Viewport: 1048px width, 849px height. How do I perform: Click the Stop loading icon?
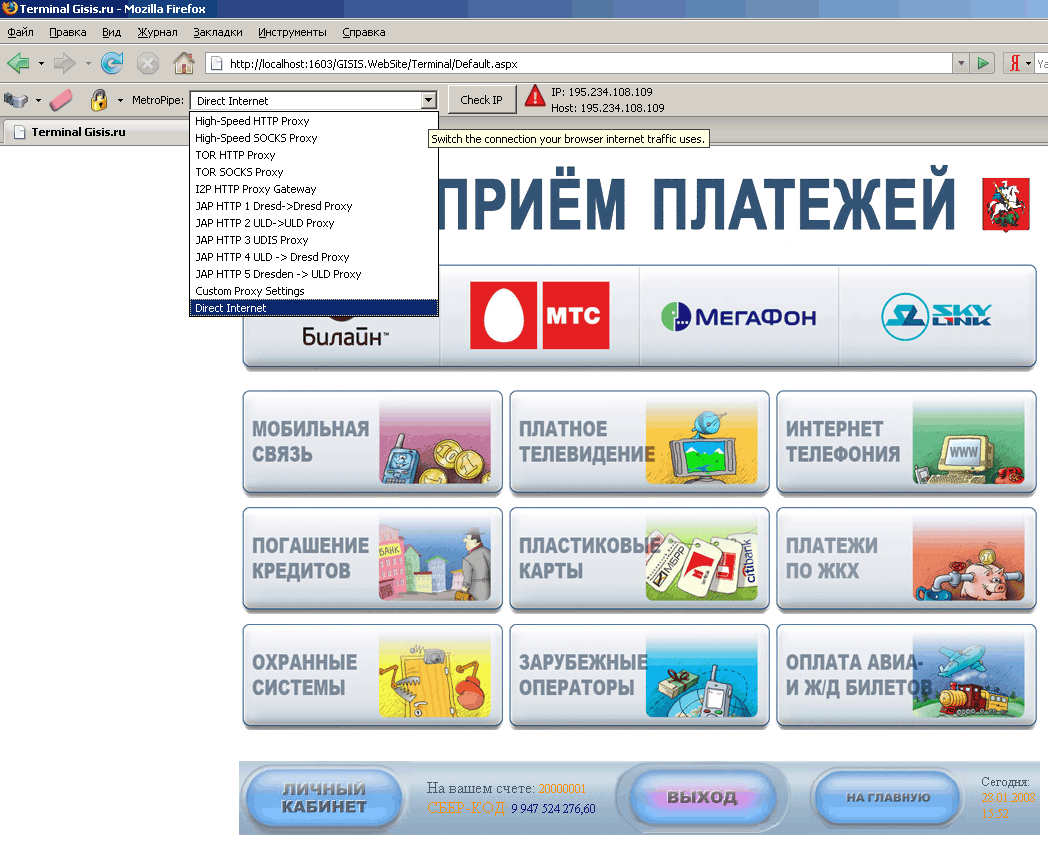pos(148,64)
